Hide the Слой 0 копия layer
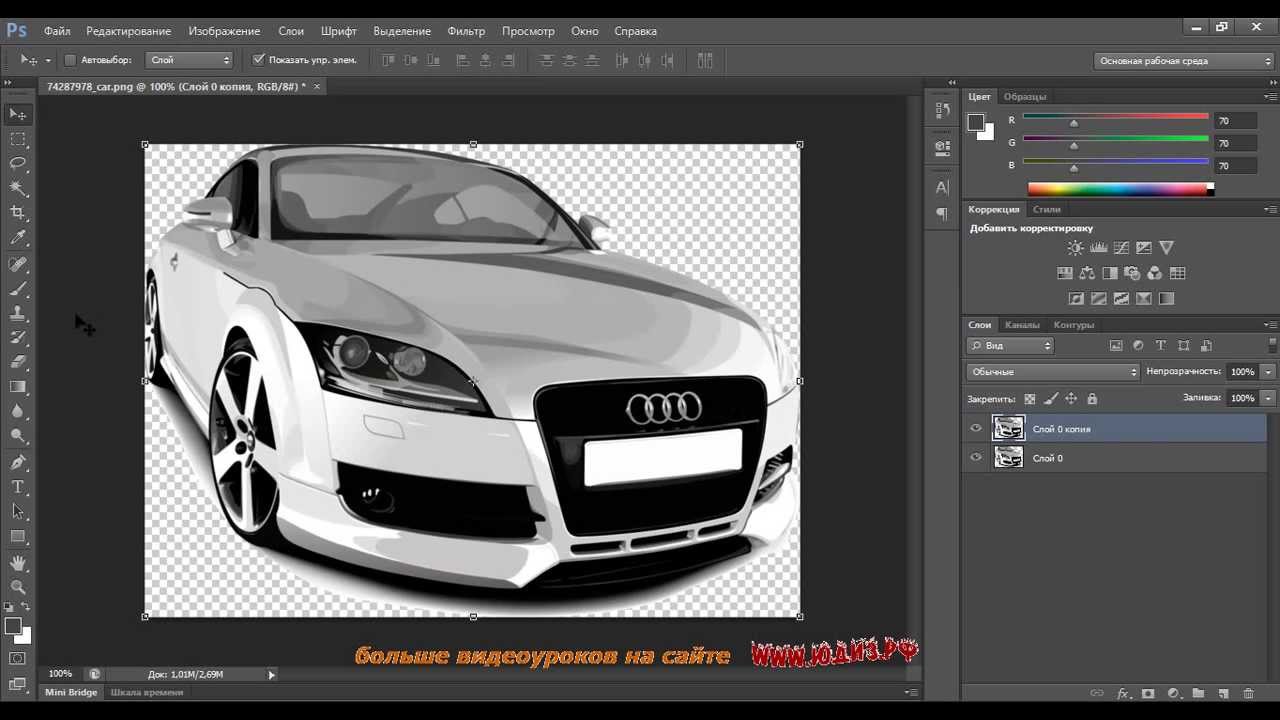The image size is (1280, 720). 976,429
